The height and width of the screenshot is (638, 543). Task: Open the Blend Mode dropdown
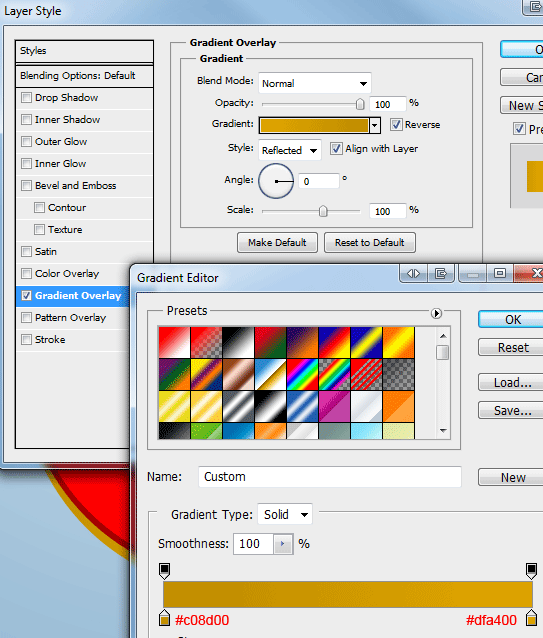[x=314, y=83]
